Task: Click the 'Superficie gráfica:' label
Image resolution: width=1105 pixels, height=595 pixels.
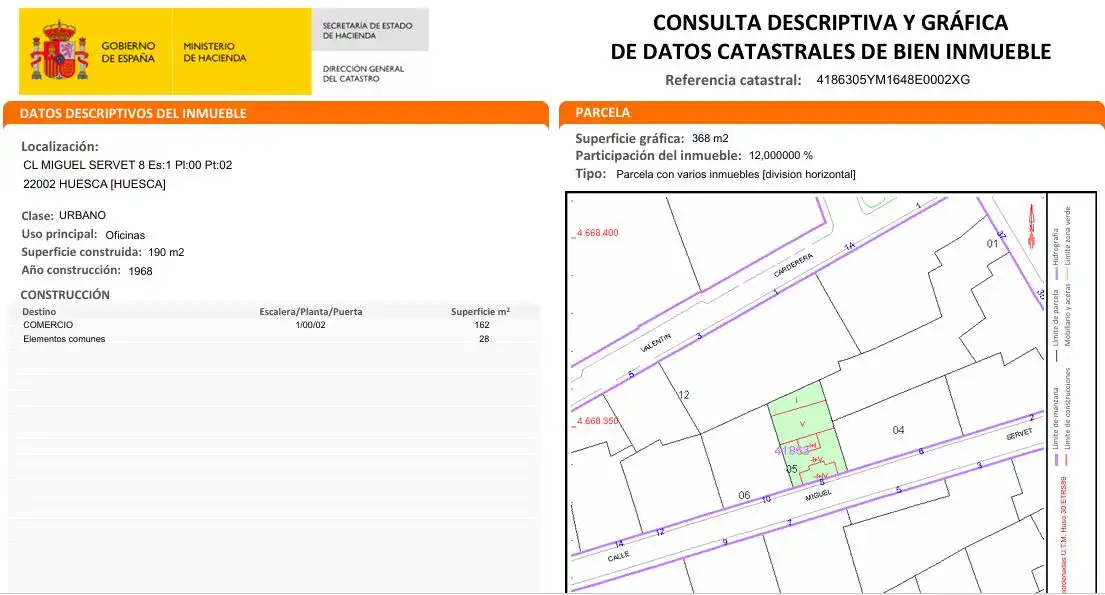Action: [630, 138]
